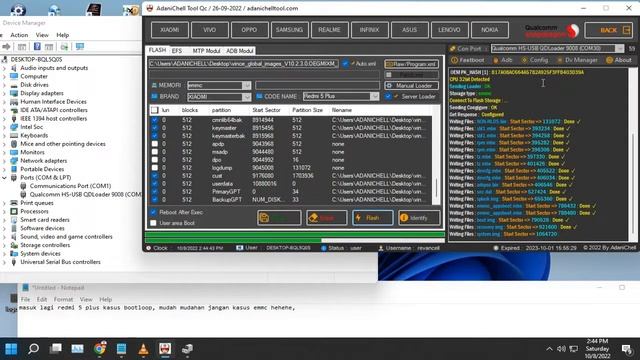Screen dimensions: 640x360
Task: Uncheck the keymaster partition row
Action: (155, 128)
